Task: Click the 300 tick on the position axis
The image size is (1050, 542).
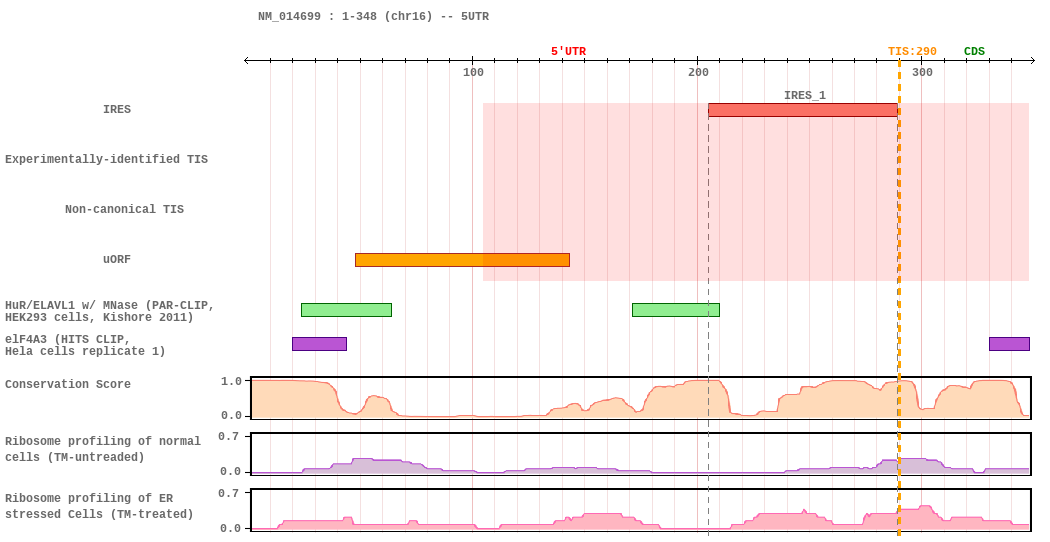Action: tap(922, 72)
